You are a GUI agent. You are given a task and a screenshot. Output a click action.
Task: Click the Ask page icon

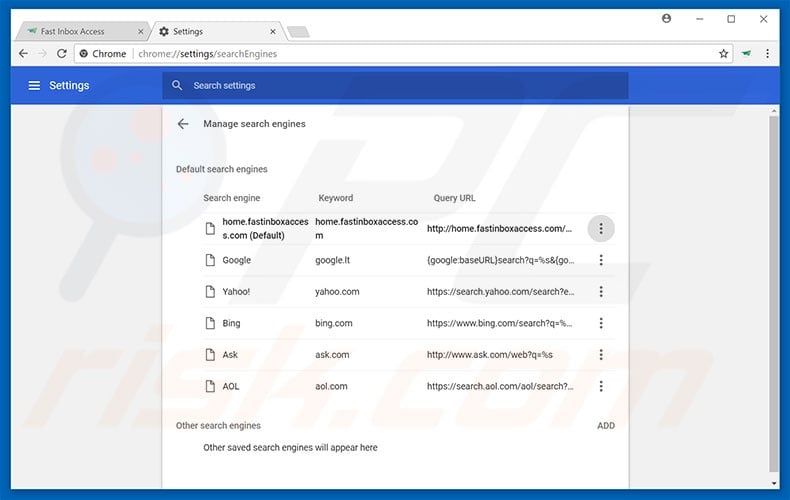210,355
